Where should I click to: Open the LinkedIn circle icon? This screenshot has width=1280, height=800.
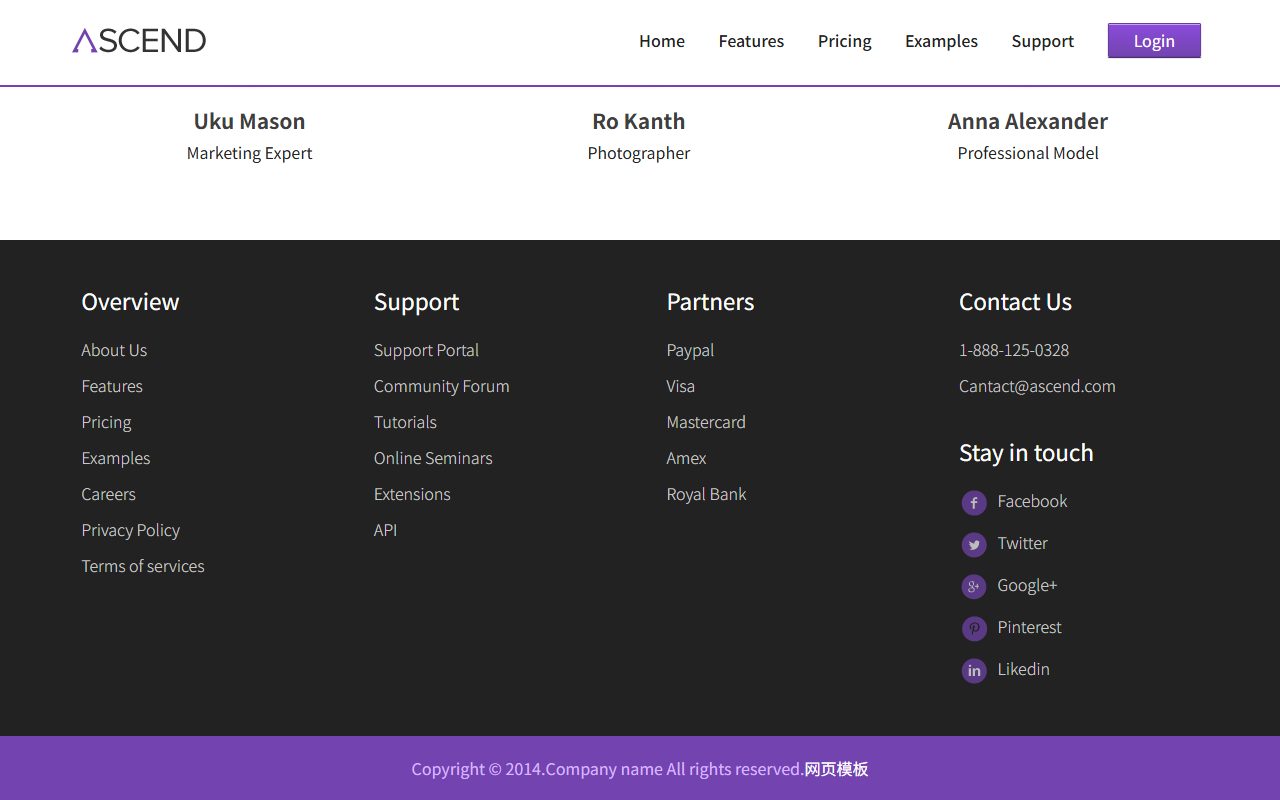coord(974,671)
